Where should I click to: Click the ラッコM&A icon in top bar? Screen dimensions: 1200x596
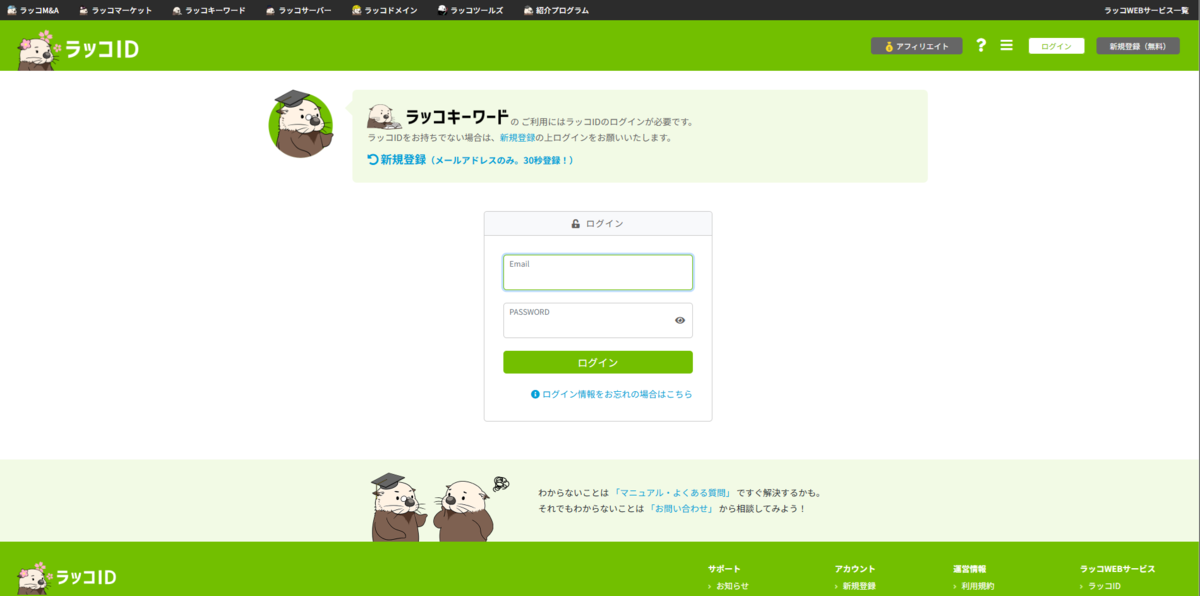click(12, 10)
